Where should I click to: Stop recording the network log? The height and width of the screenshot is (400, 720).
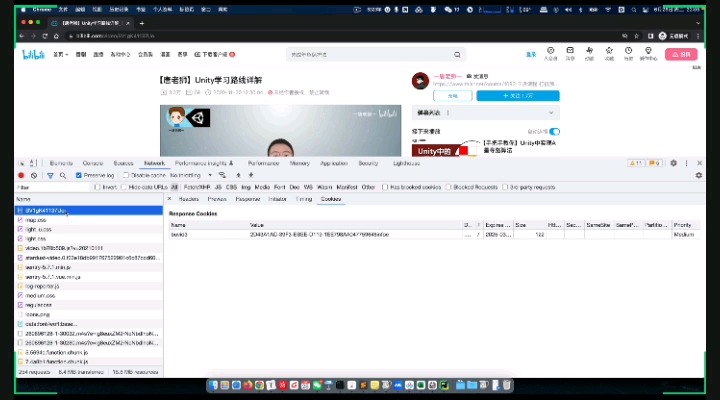tap(21, 175)
